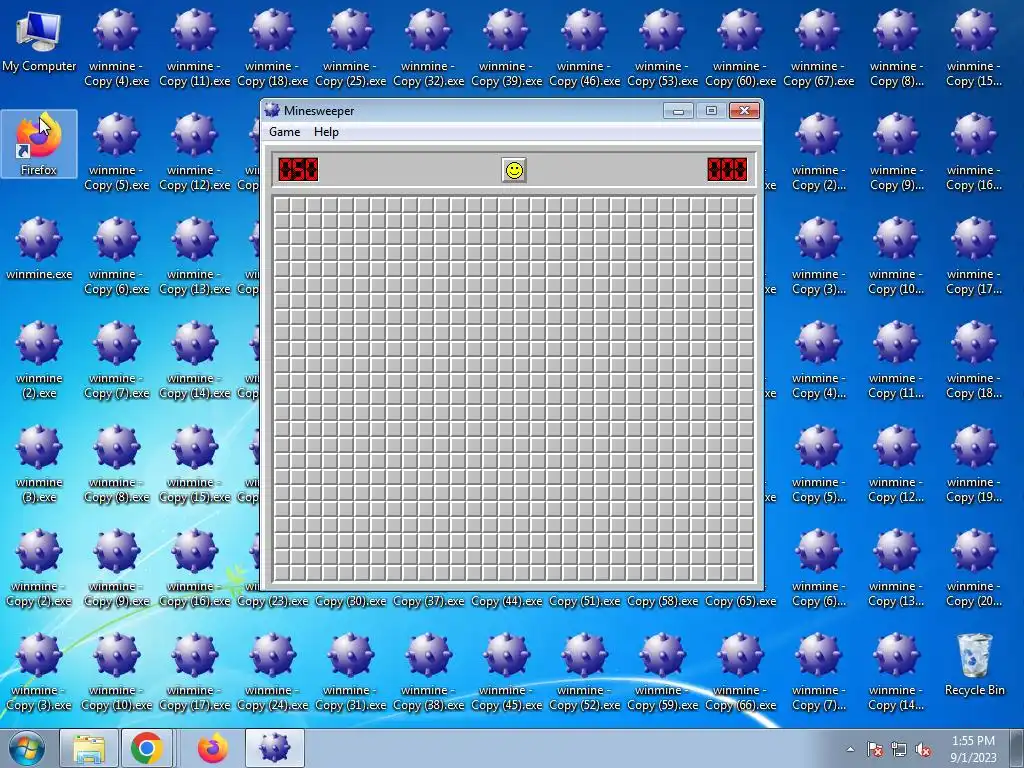Screen dimensions: 1024x768
Task: Close the Minesweeper window
Action: 744,110
